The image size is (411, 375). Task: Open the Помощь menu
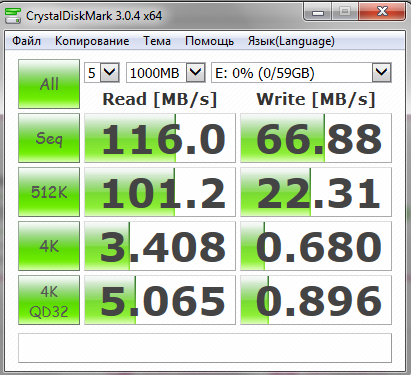209,41
